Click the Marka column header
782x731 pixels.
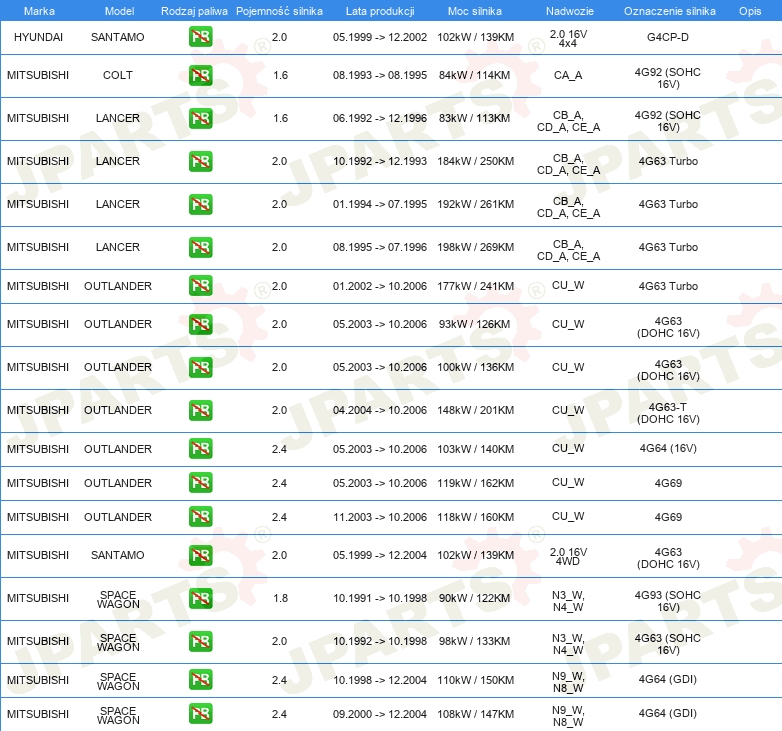click(39, 11)
